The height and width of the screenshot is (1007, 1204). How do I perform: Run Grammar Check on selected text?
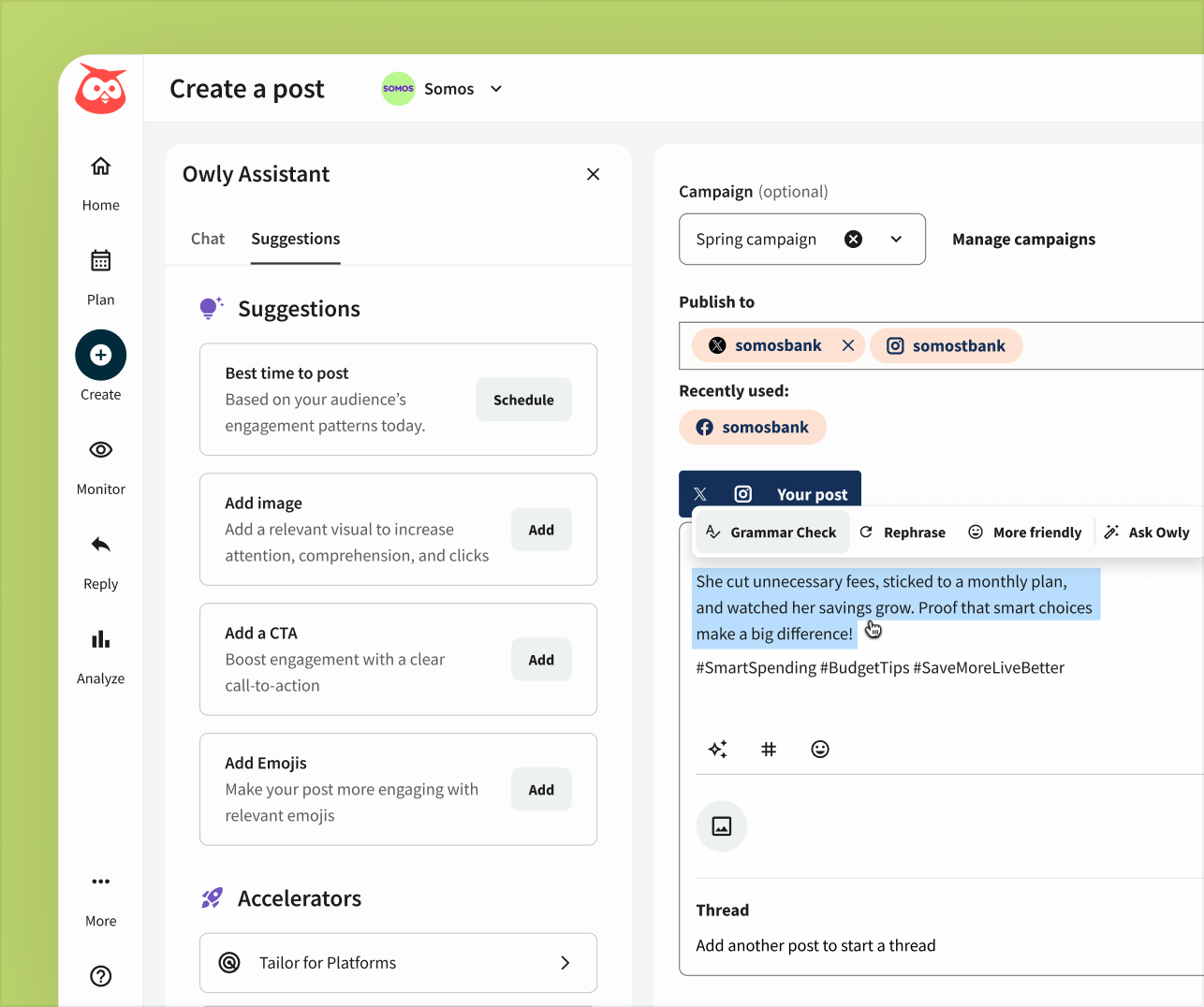pyautogui.click(x=772, y=533)
